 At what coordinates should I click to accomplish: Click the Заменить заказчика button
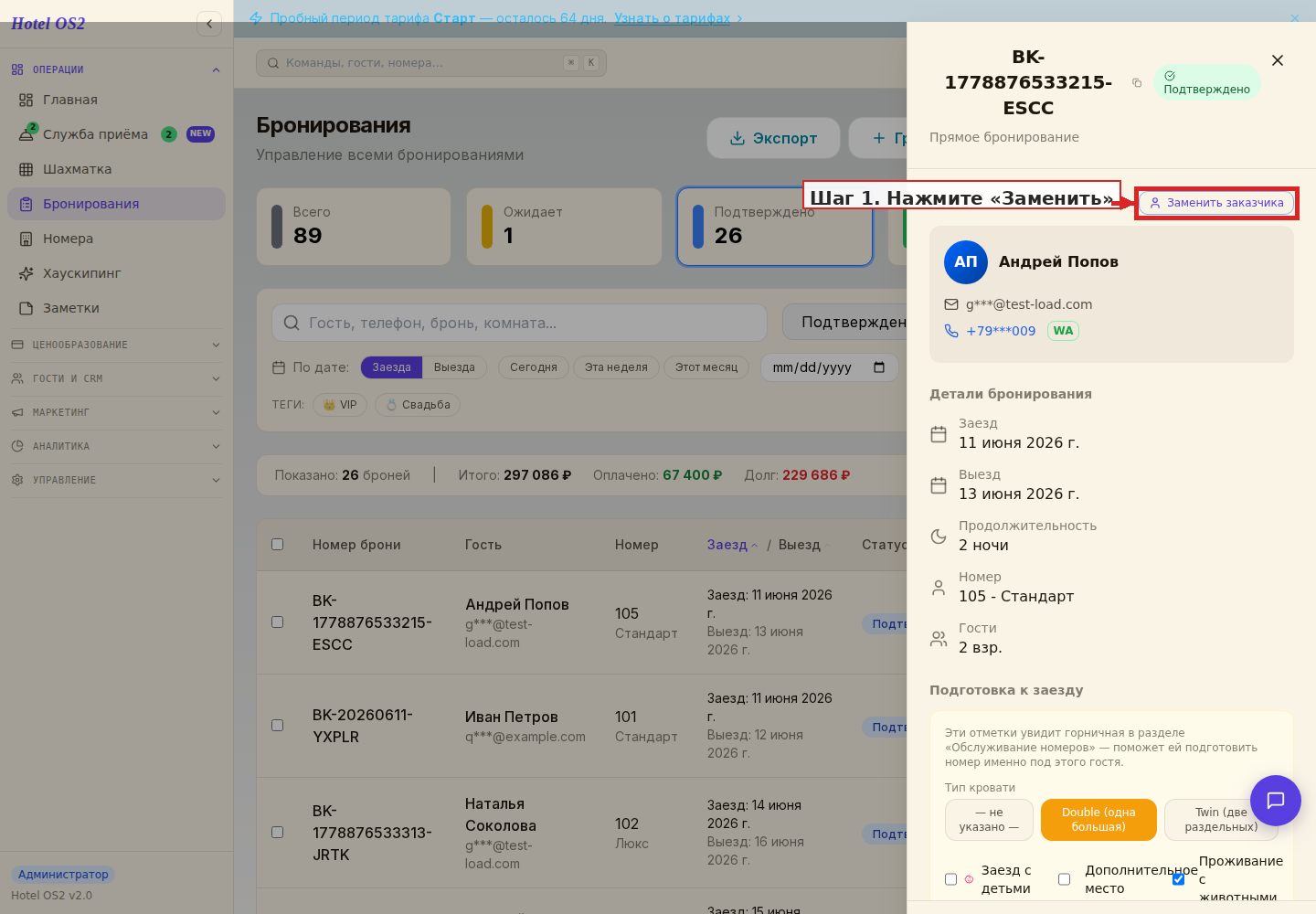(x=1216, y=203)
